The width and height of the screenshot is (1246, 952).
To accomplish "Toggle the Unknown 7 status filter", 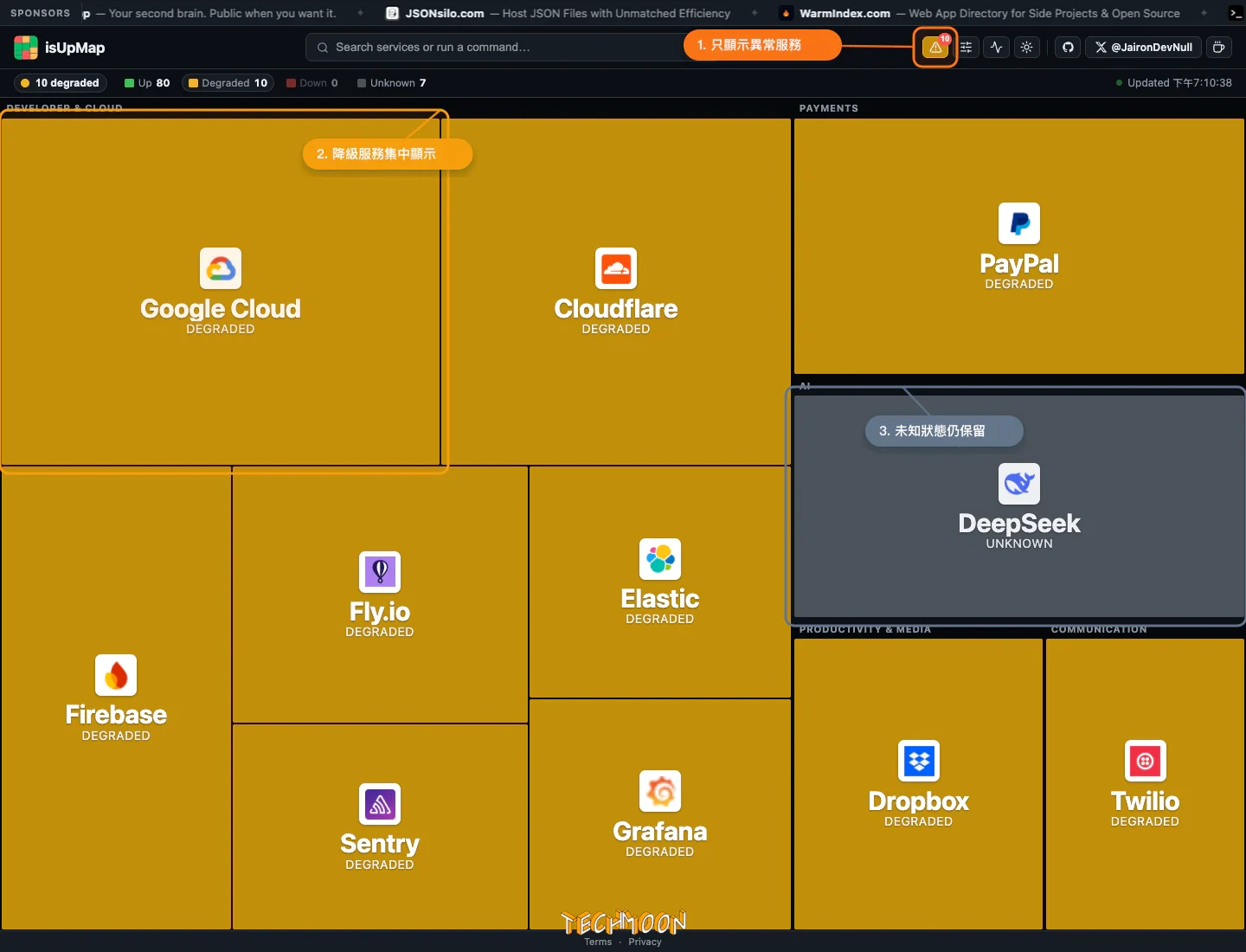I will pyautogui.click(x=391, y=83).
